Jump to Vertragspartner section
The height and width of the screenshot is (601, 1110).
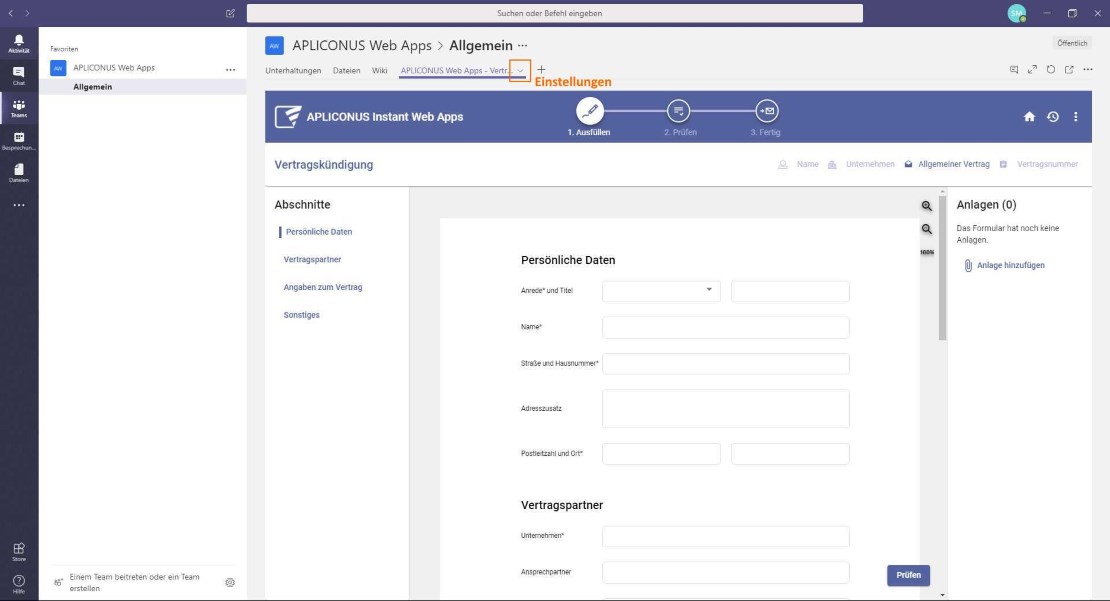click(x=312, y=259)
